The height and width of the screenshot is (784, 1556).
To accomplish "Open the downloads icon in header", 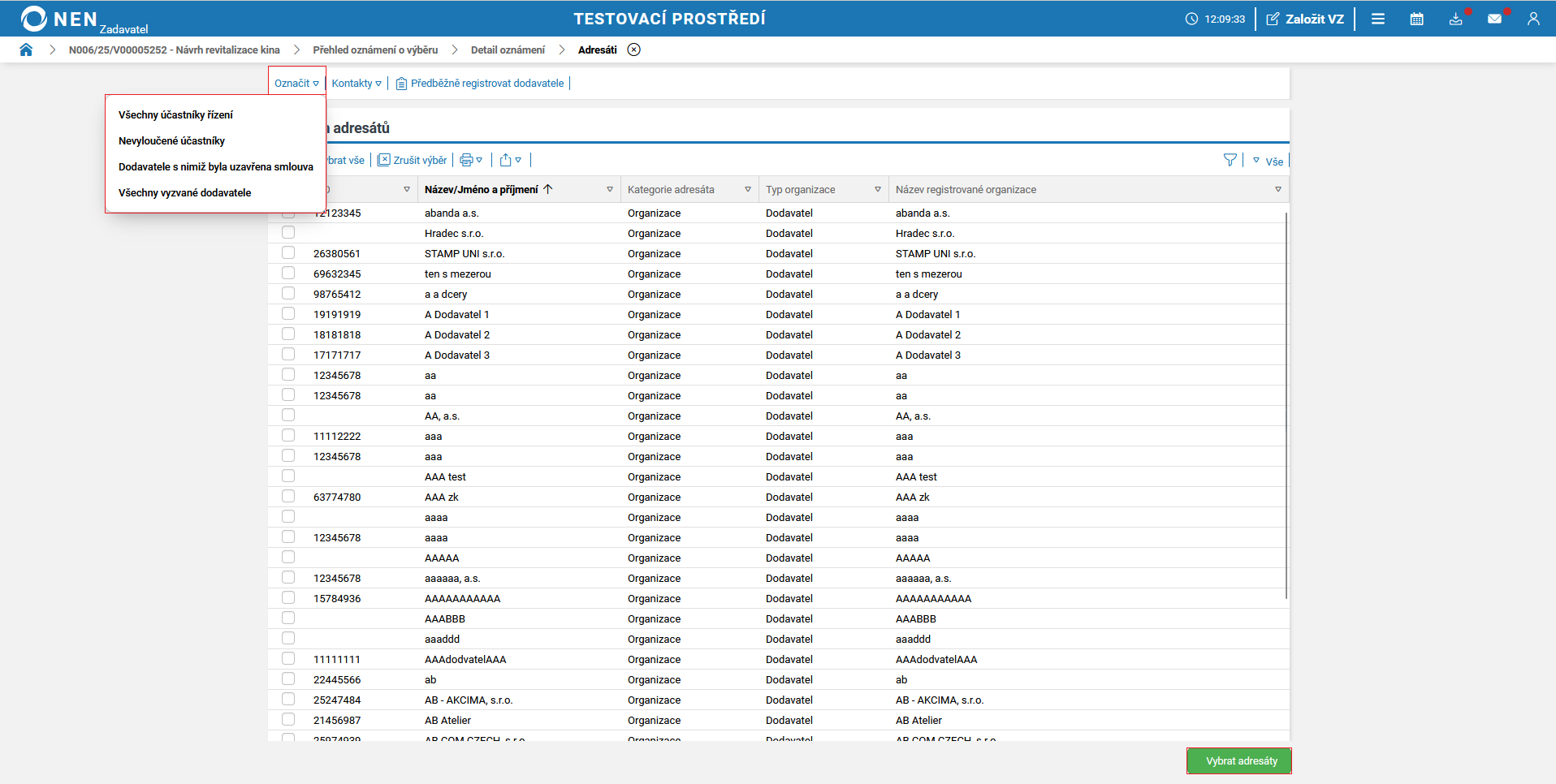I will coord(1455,19).
